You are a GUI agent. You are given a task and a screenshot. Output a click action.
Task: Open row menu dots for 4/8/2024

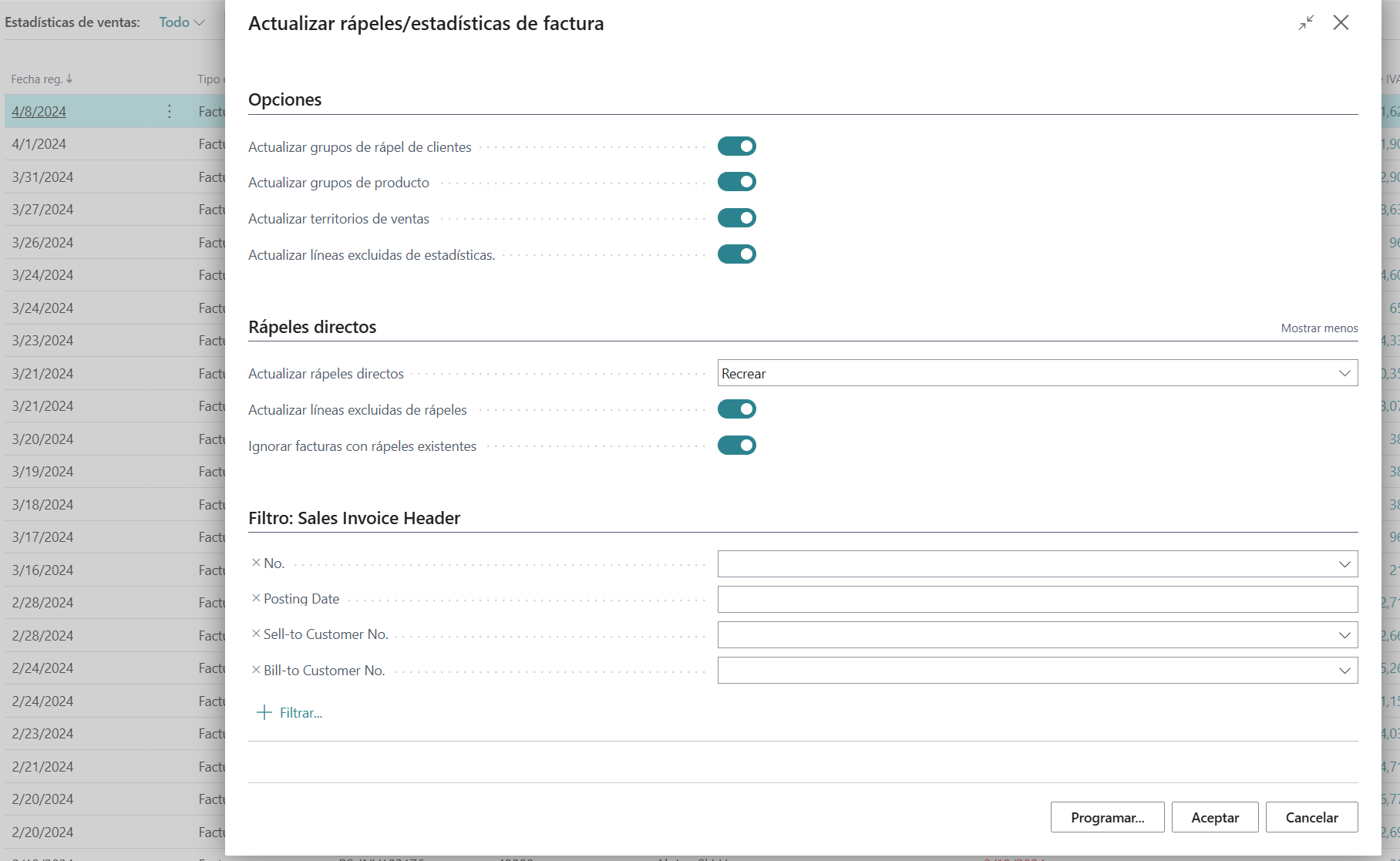(170, 112)
